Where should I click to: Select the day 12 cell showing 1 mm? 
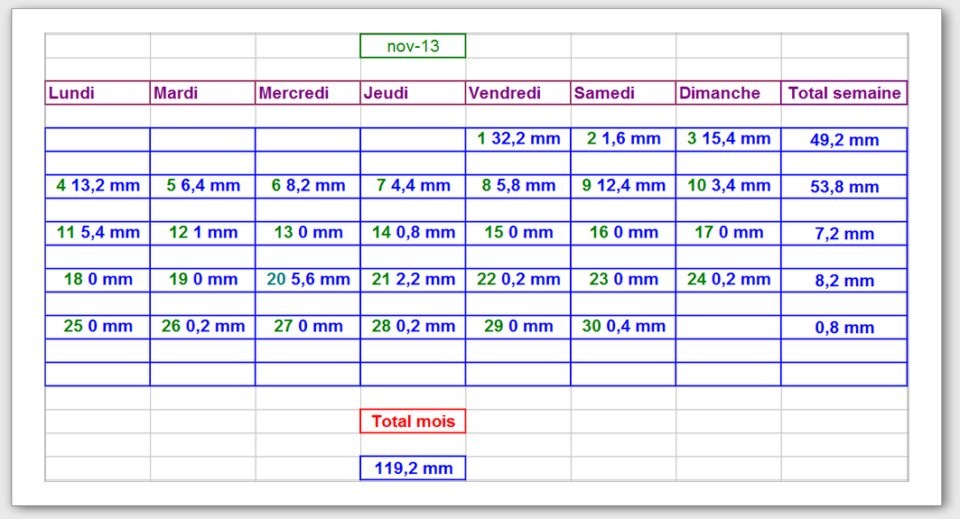point(202,233)
